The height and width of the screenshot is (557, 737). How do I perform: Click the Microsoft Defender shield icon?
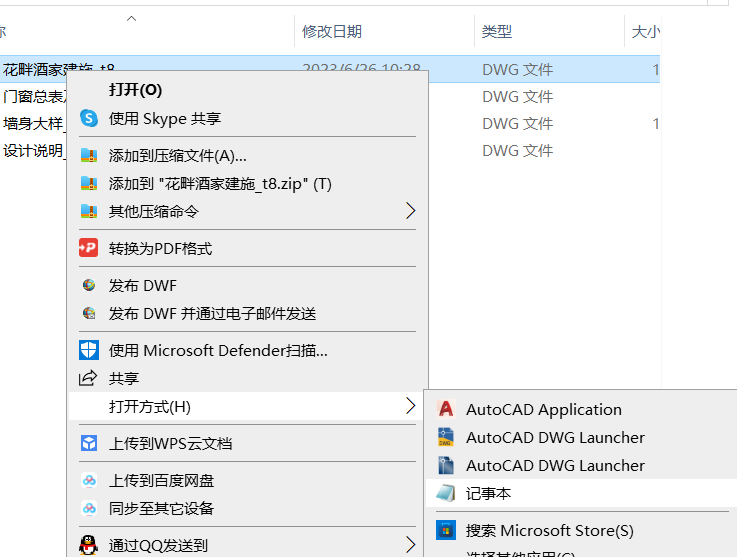pyautogui.click(x=89, y=350)
